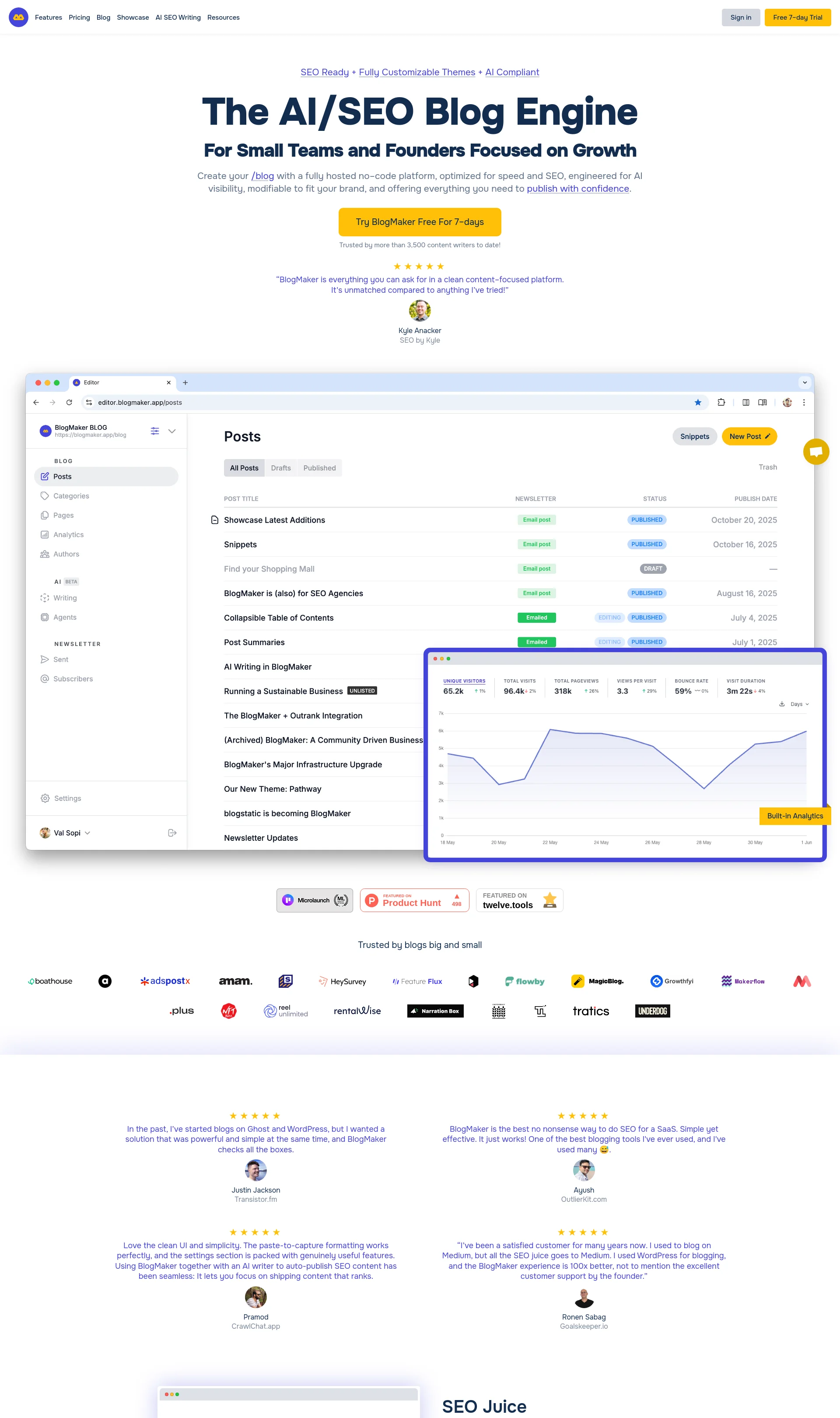Click Try BlogMaker Free For 7-days
The width and height of the screenshot is (840, 1418).
tap(420, 221)
